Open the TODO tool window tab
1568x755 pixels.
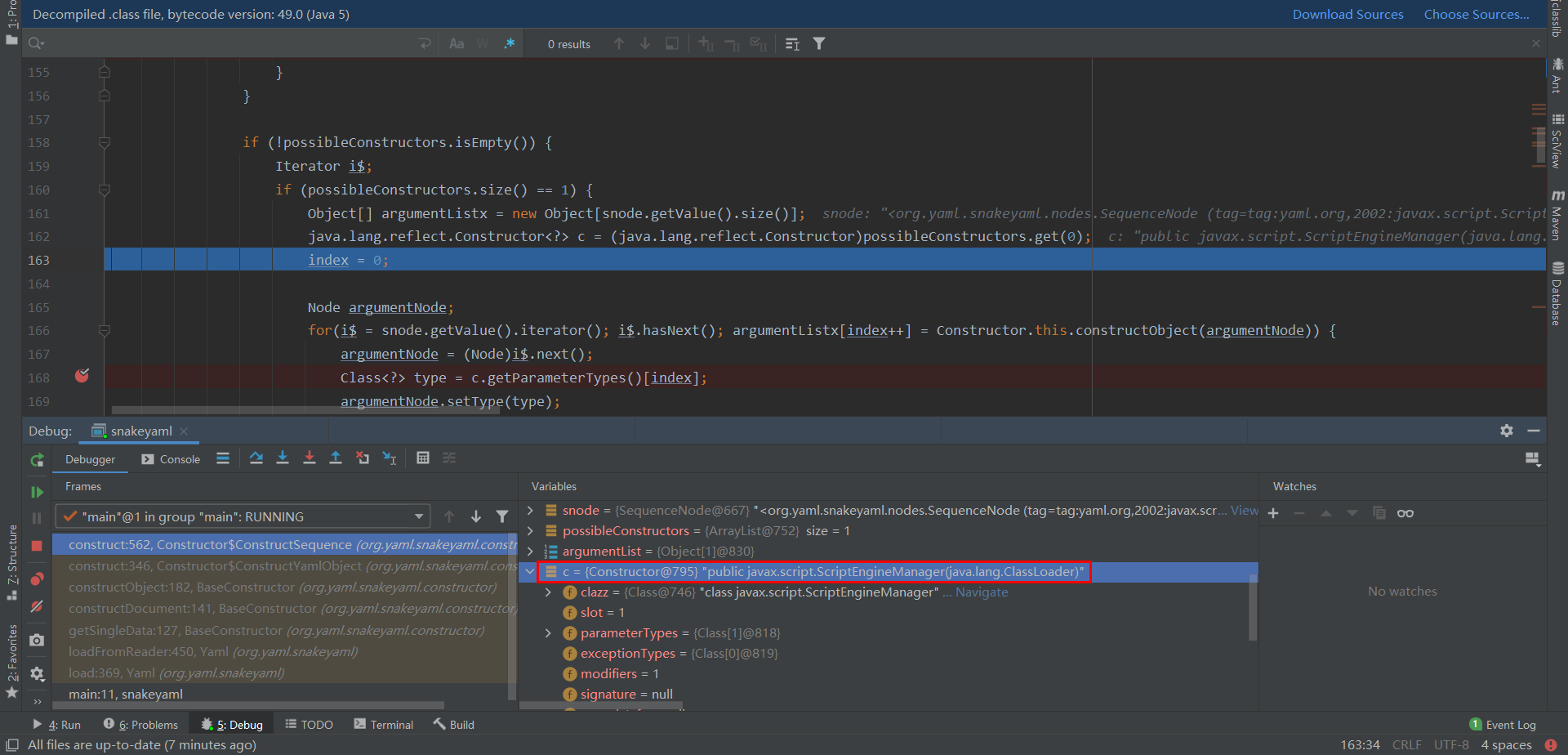click(309, 725)
